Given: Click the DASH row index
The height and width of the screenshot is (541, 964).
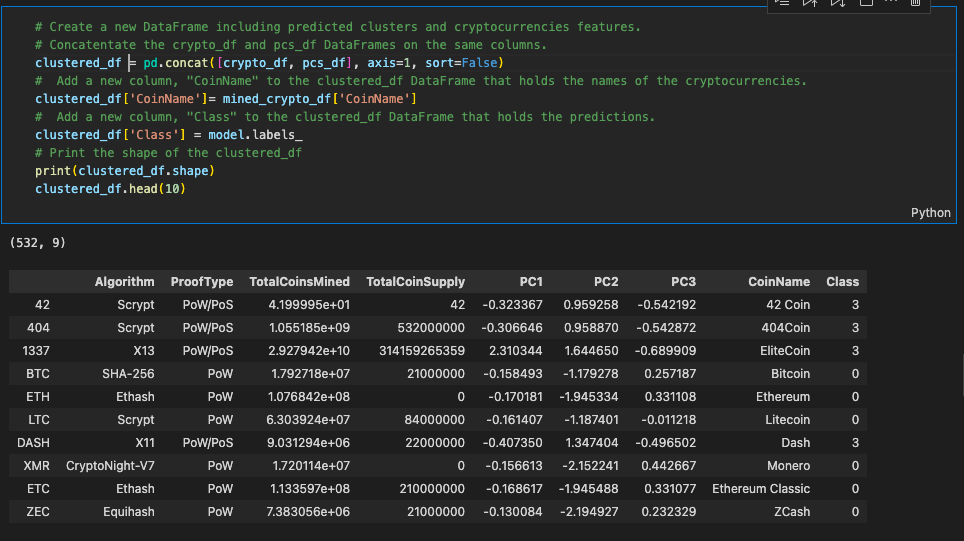Looking at the screenshot, I should pyautogui.click(x=33, y=443).
